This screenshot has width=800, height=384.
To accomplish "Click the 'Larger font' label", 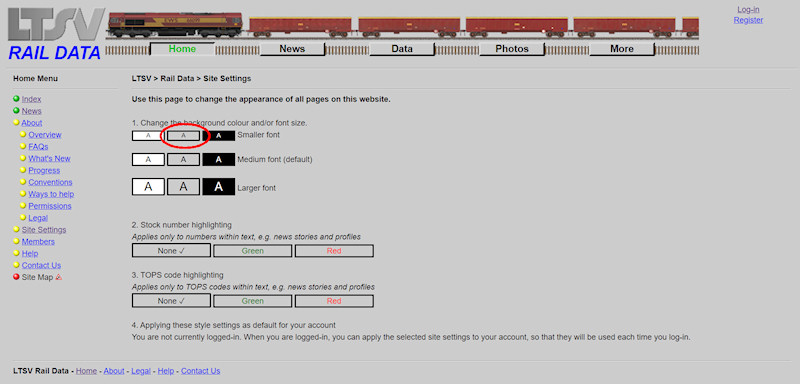I will pyautogui.click(x=257, y=188).
